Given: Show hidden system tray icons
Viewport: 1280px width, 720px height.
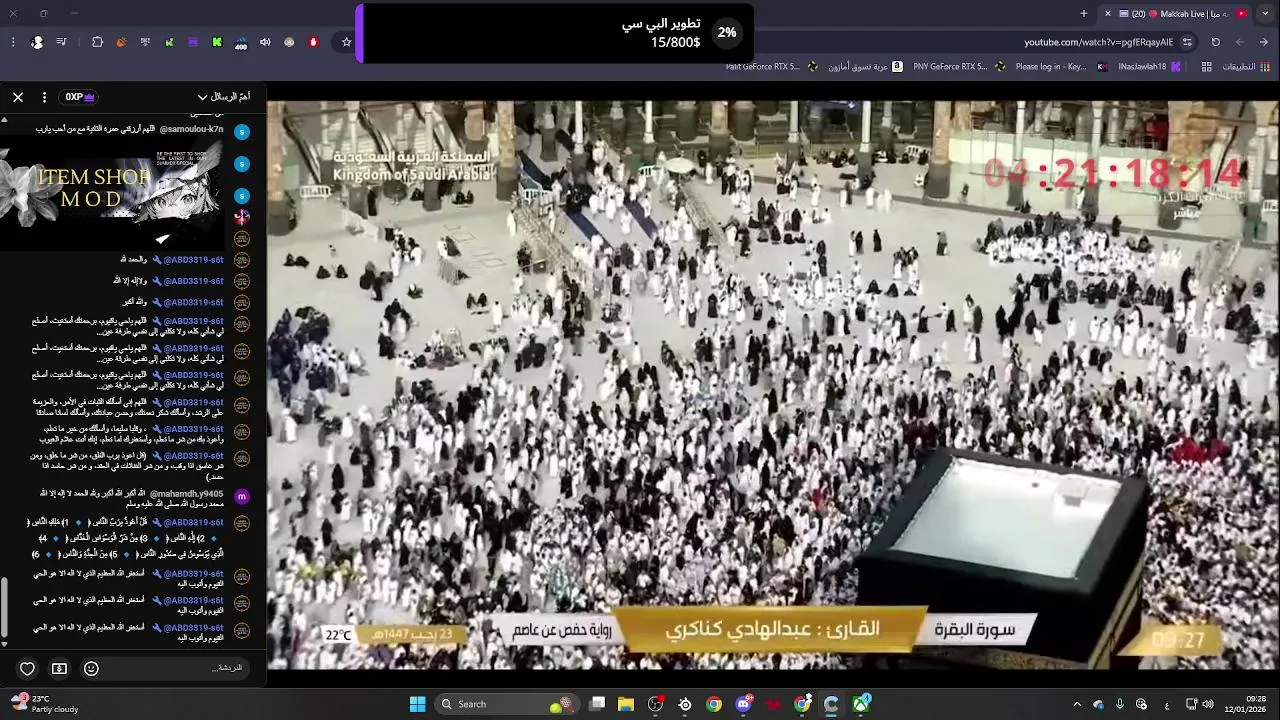Looking at the screenshot, I should point(1077,704).
